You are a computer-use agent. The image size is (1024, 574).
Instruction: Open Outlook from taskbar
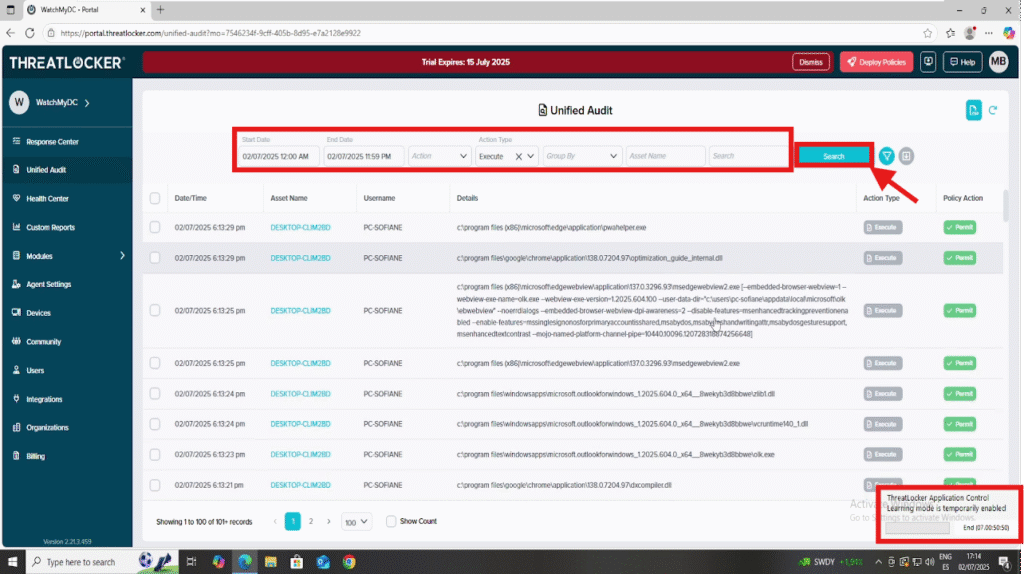(x=323, y=562)
